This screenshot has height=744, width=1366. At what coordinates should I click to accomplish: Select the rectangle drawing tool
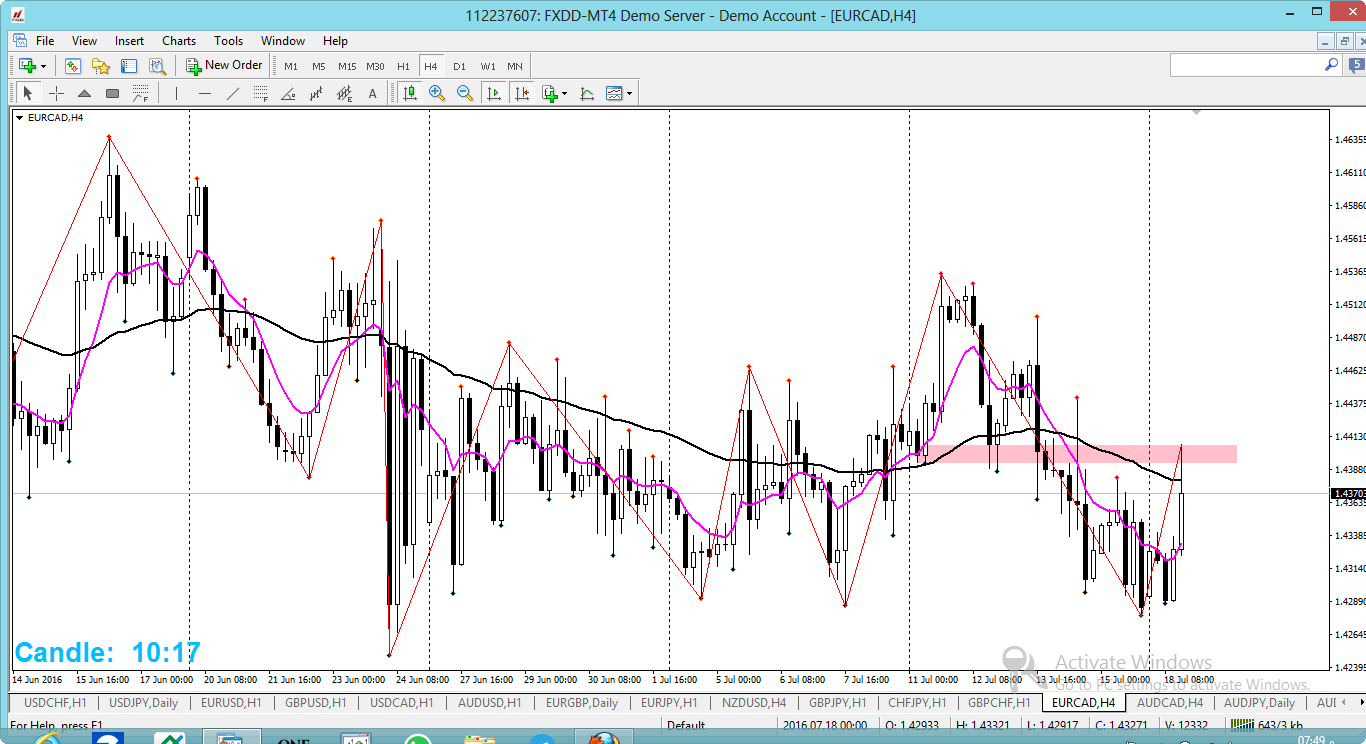coord(112,93)
